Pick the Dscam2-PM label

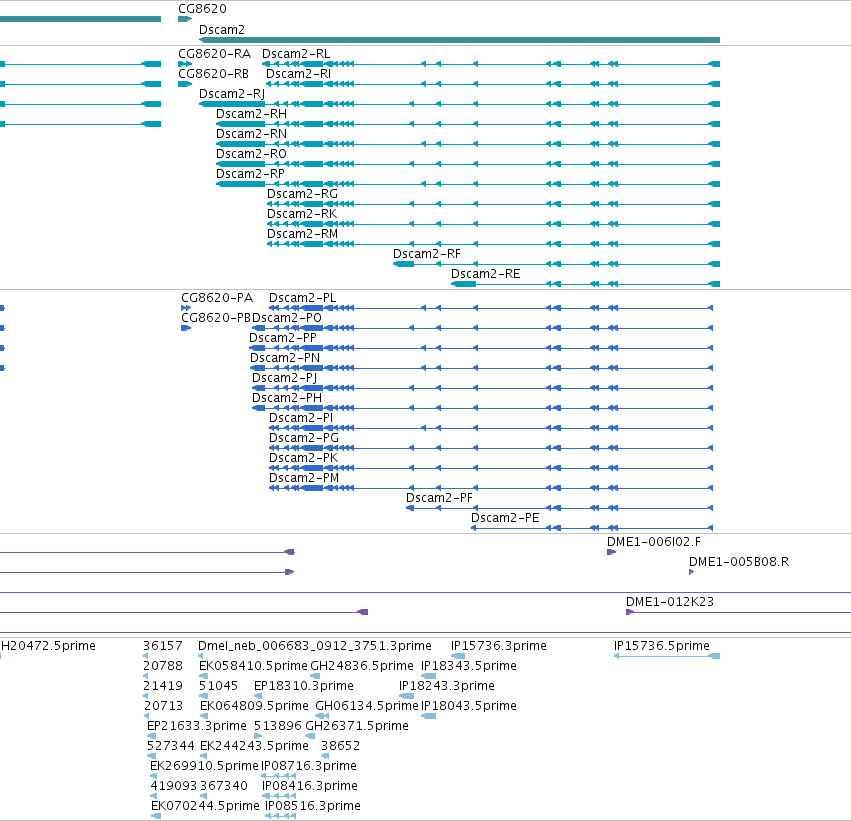point(304,478)
